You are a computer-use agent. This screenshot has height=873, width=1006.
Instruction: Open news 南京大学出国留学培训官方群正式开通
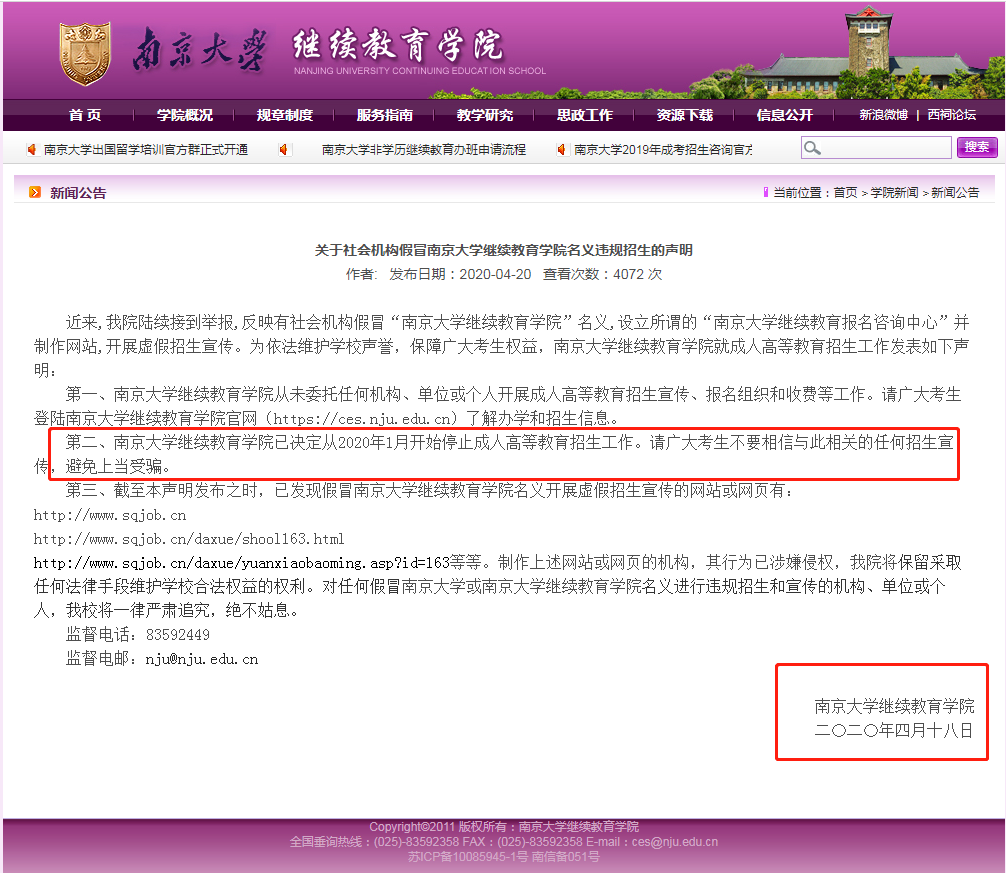(146, 149)
